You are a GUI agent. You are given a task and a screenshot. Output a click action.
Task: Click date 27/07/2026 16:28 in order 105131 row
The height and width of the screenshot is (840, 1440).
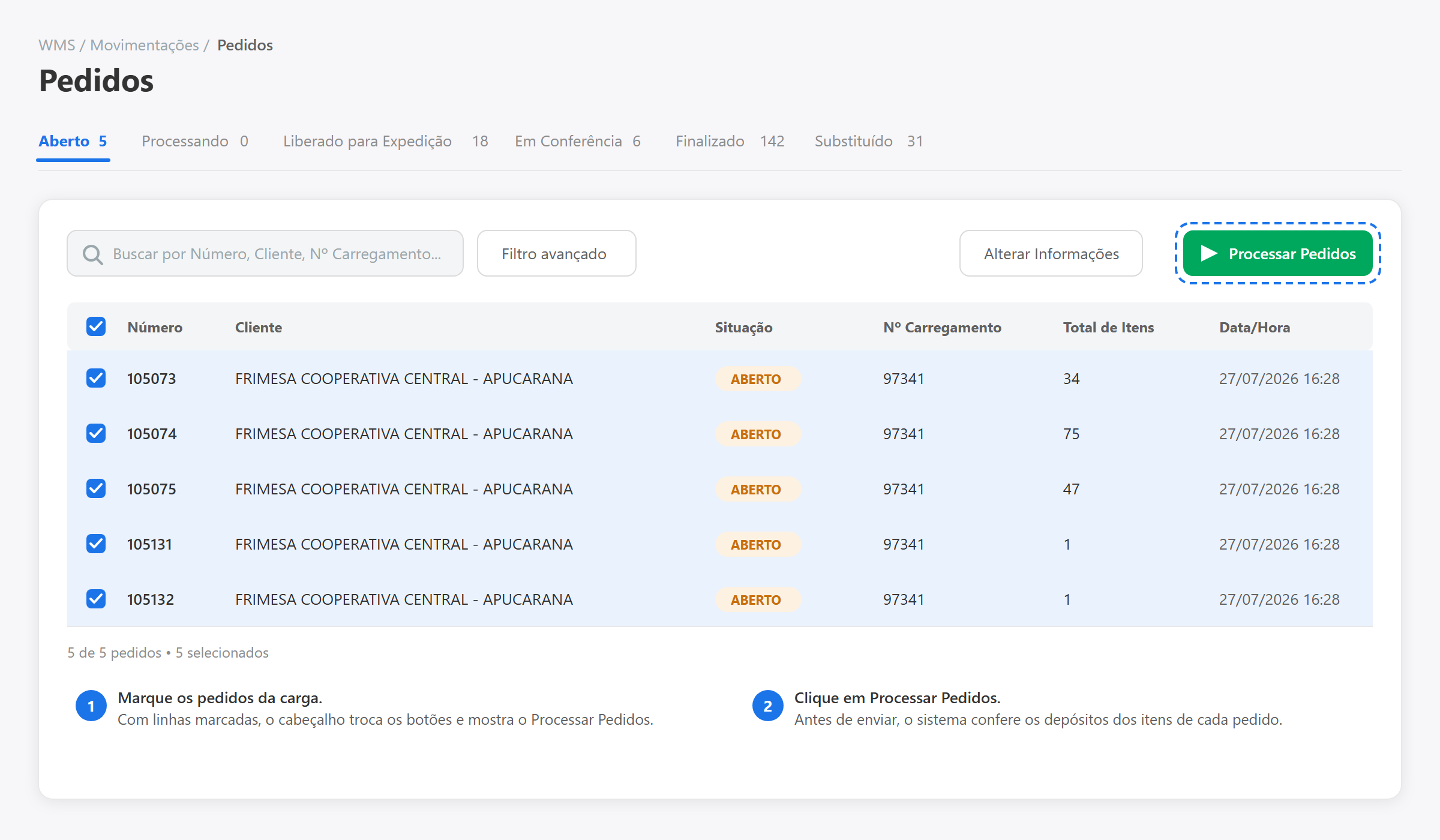coord(1279,545)
